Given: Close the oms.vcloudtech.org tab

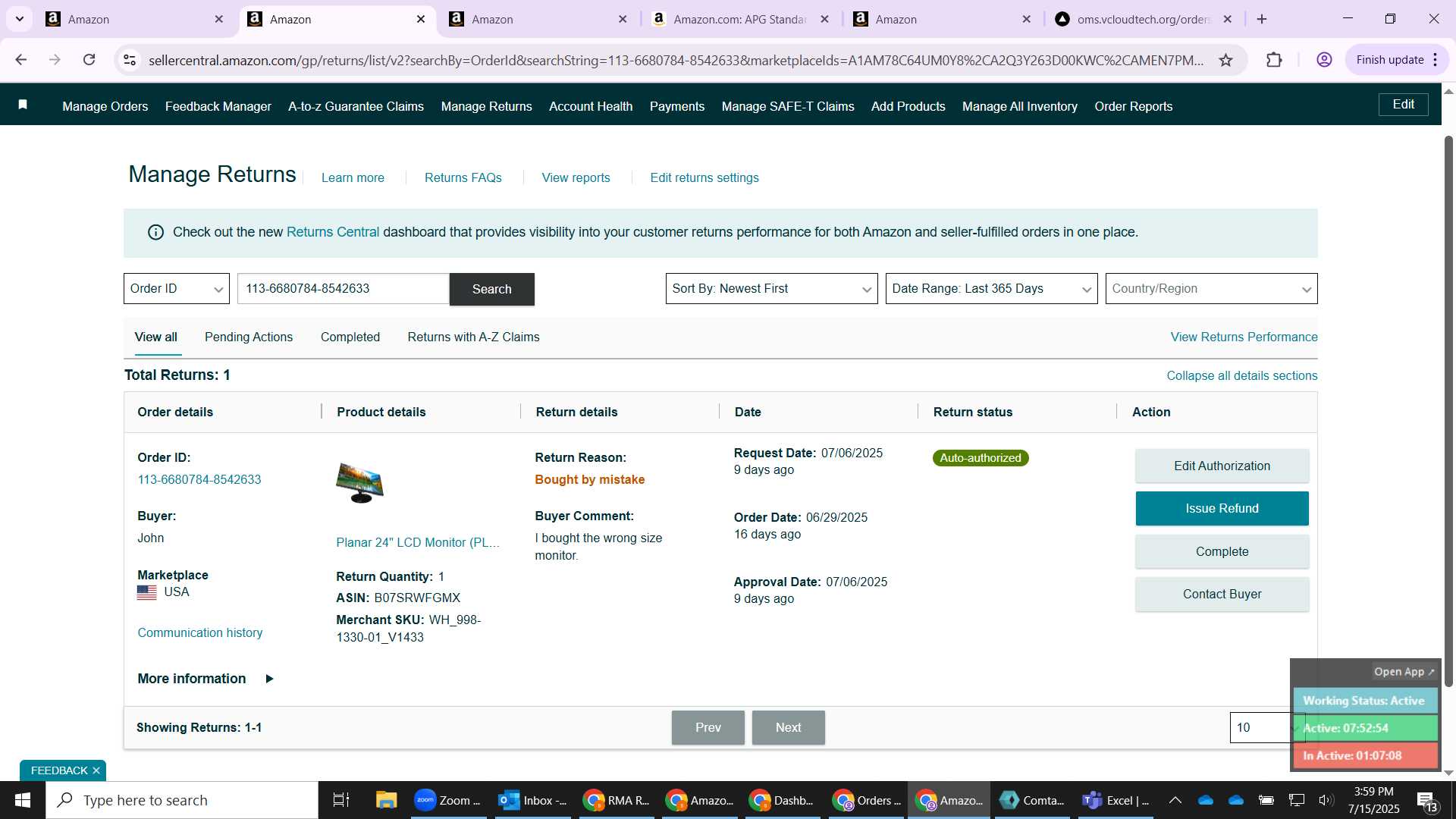Looking at the screenshot, I should (1228, 19).
